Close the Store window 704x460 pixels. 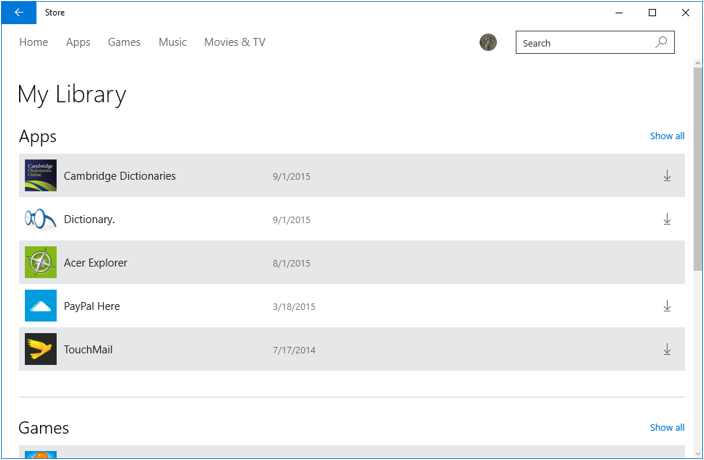click(x=686, y=13)
